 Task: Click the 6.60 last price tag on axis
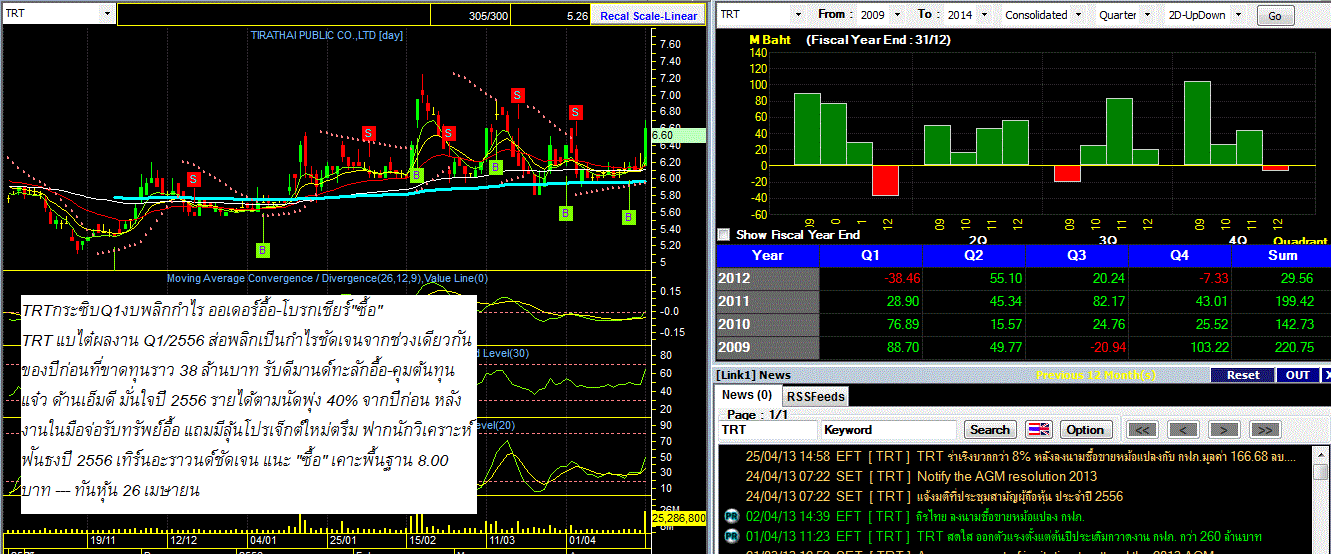(x=678, y=135)
